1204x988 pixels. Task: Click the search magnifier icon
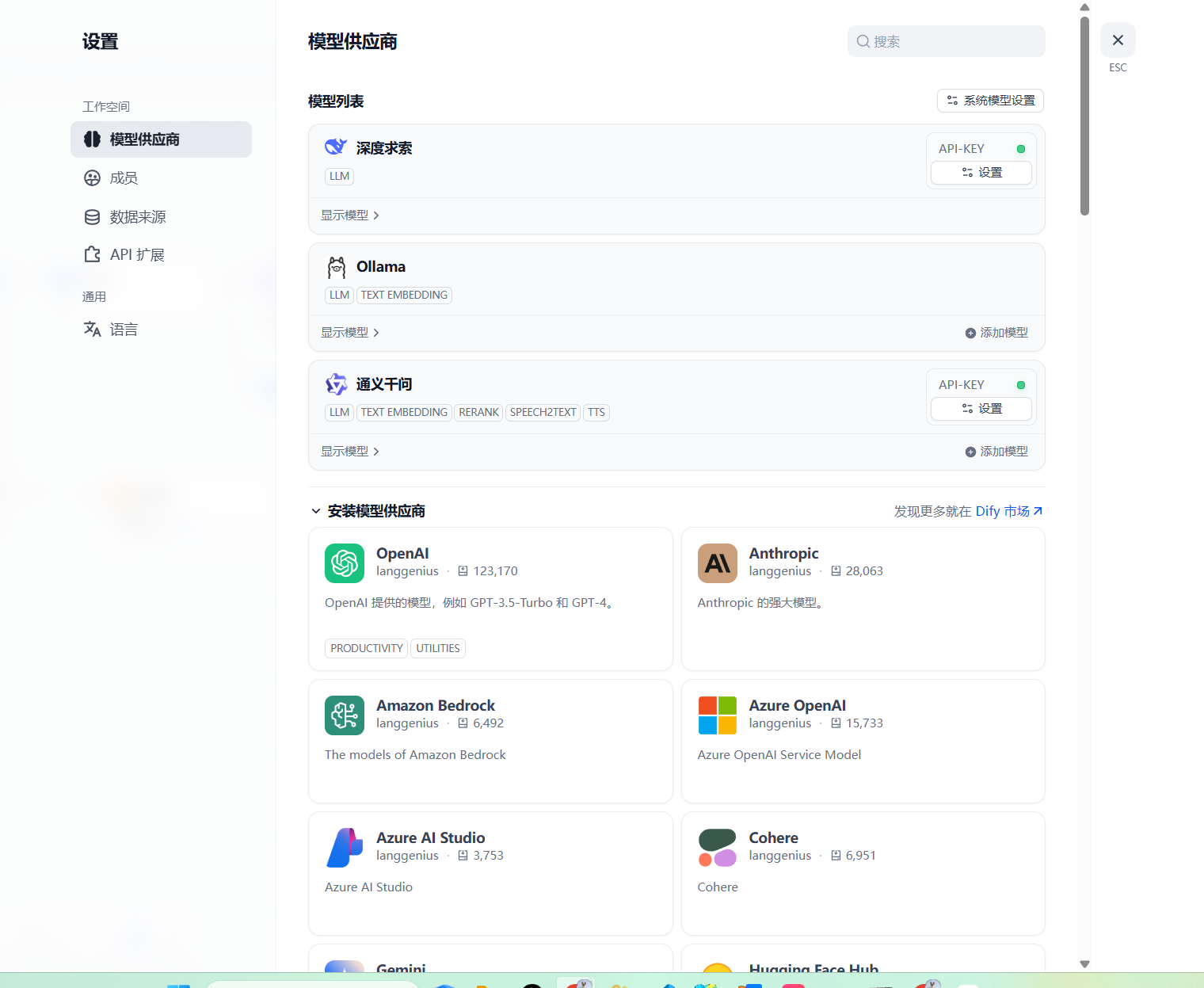[863, 41]
